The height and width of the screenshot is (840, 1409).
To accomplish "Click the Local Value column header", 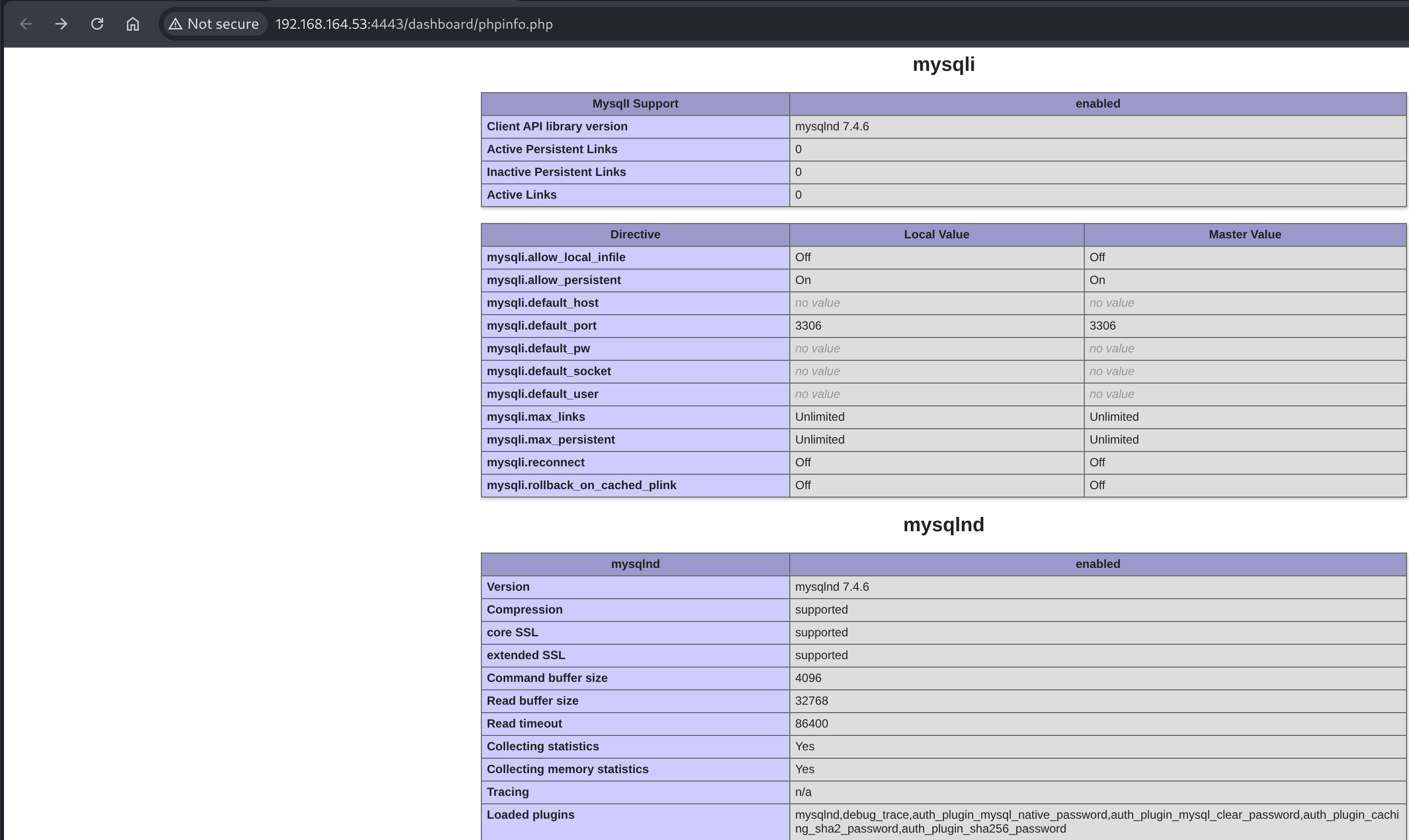I will pyautogui.click(x=936, y=234).
